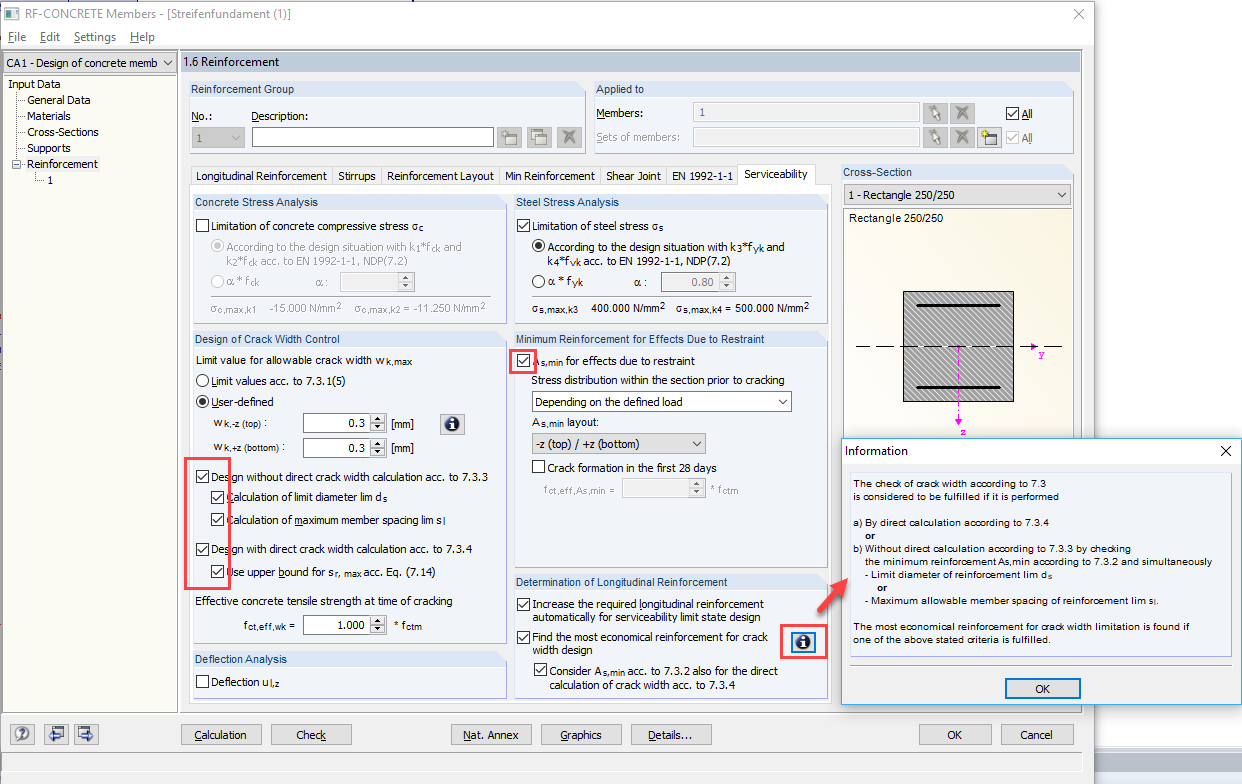
Task: Toggle As,min for effects due to restraint
Action: pos(523,361)
